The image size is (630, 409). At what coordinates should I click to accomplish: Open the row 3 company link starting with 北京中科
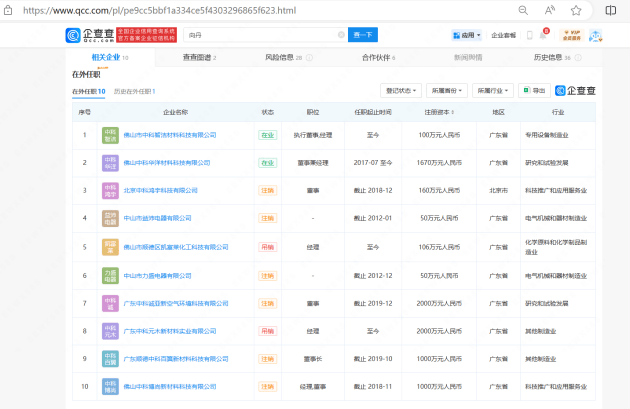click(160, 190)
